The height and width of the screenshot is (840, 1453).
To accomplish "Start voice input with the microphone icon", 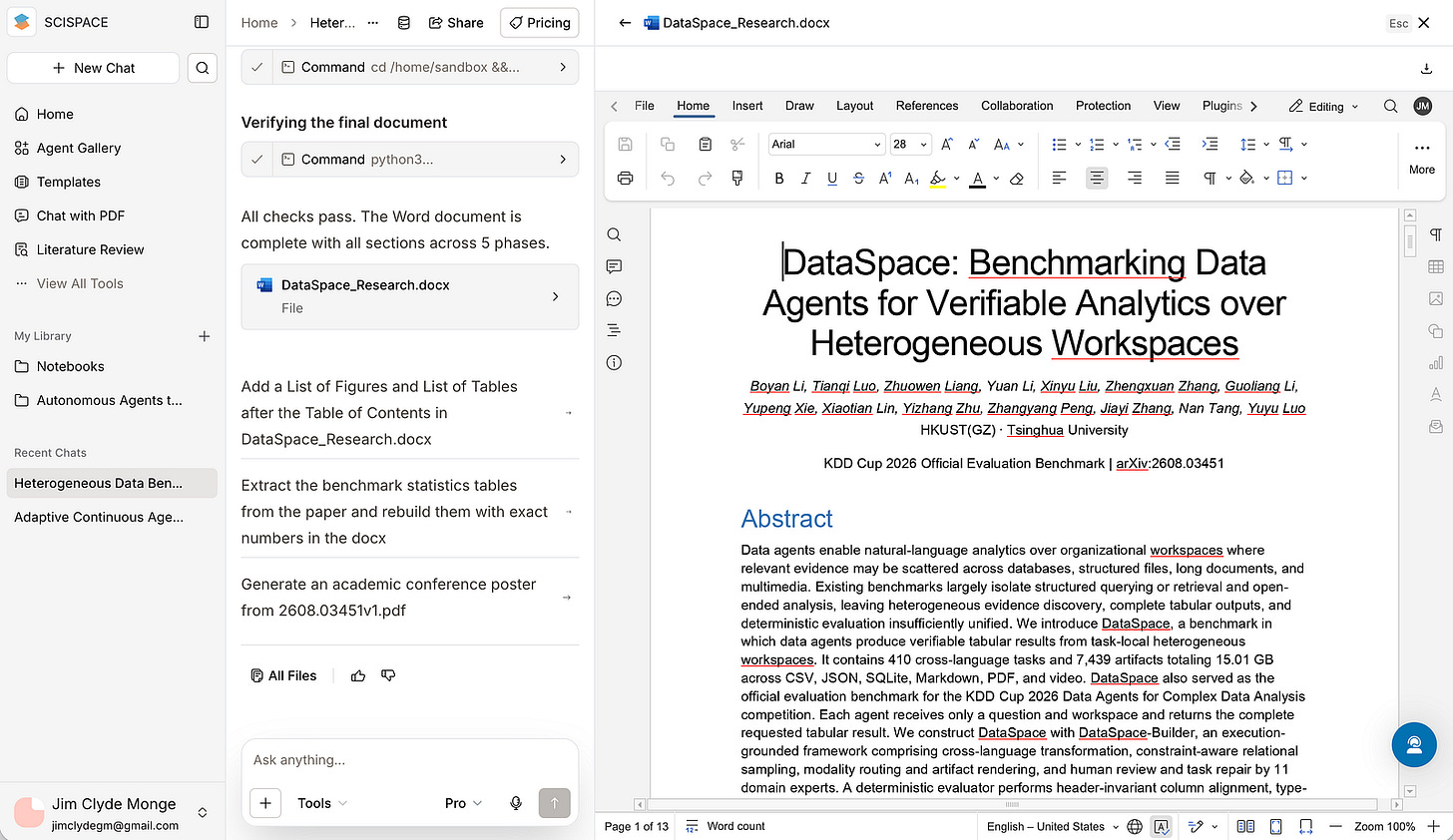I will pyautogui.click(x=516, y=803).
